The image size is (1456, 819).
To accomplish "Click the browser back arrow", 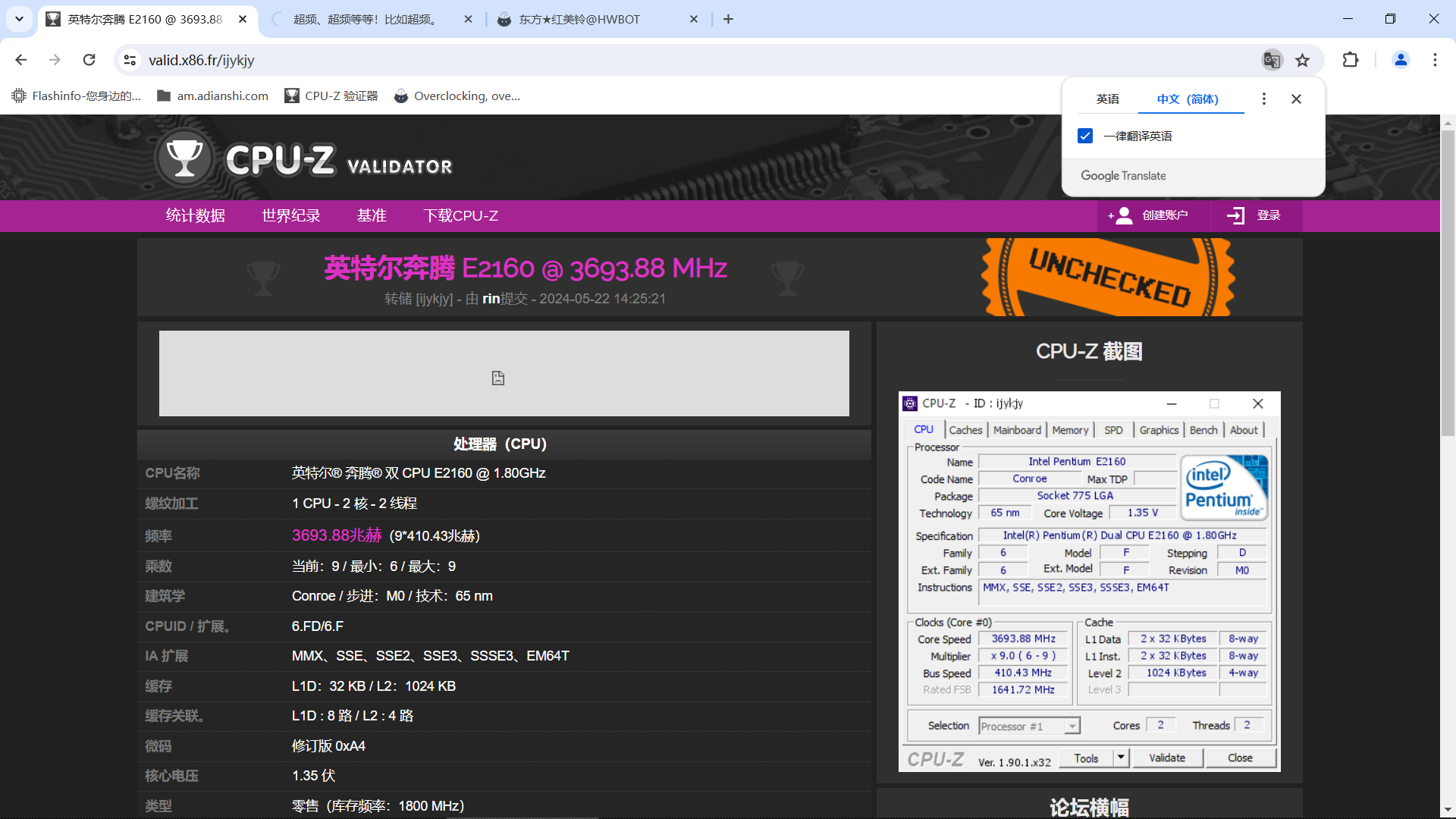I will [21, 60].
